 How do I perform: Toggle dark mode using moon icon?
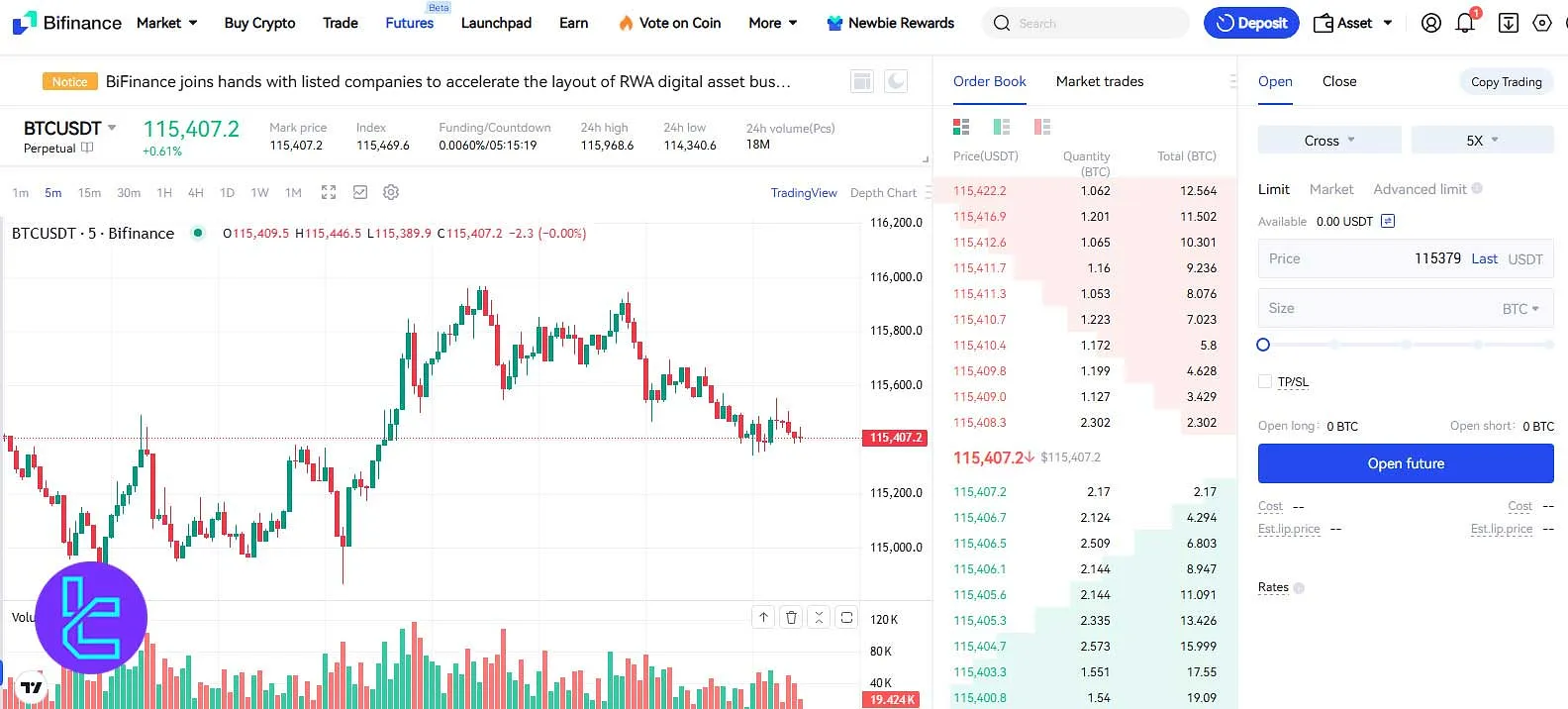pyautogui.click(x=895, y=81)
